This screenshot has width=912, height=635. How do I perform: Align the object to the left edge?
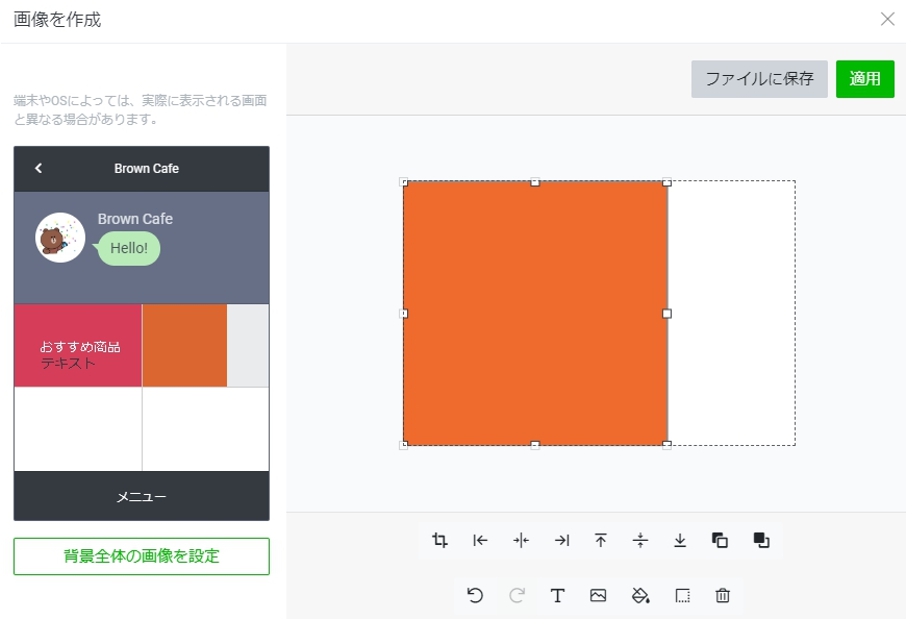click(480, 540)
